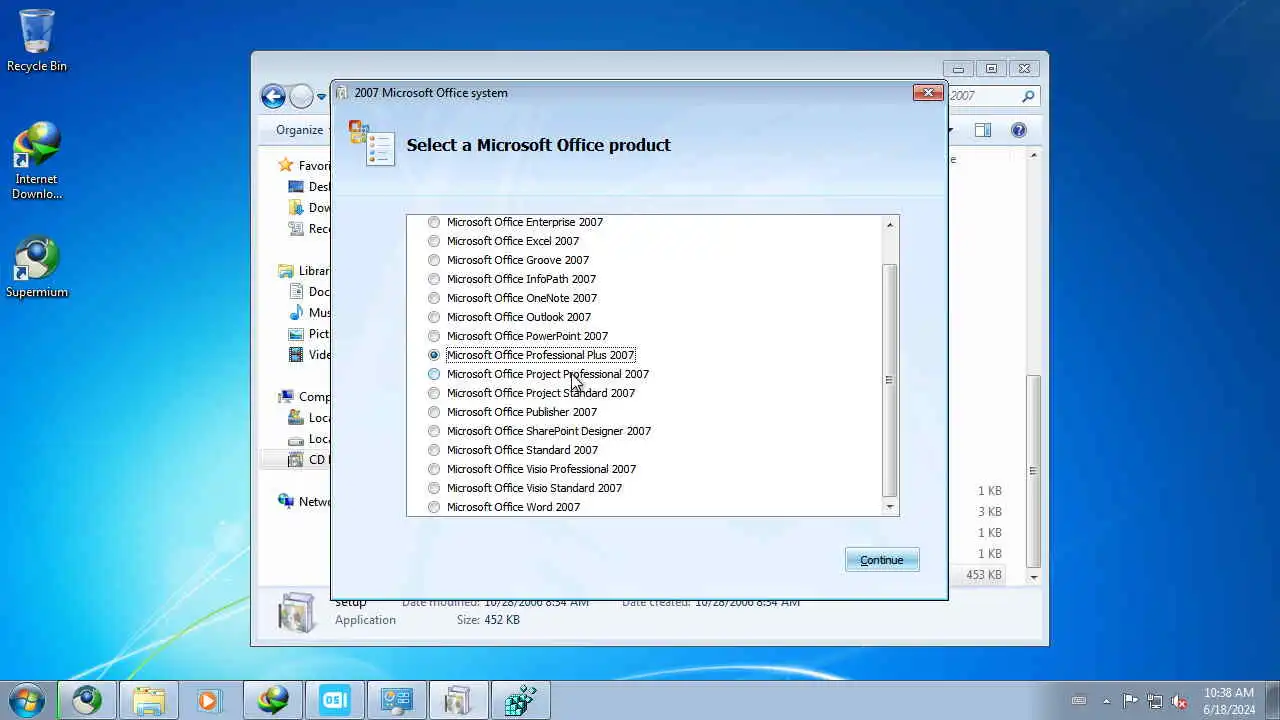1280x720 pixels.
Task: Open the Windows Start menu
Action: (26, 700)
